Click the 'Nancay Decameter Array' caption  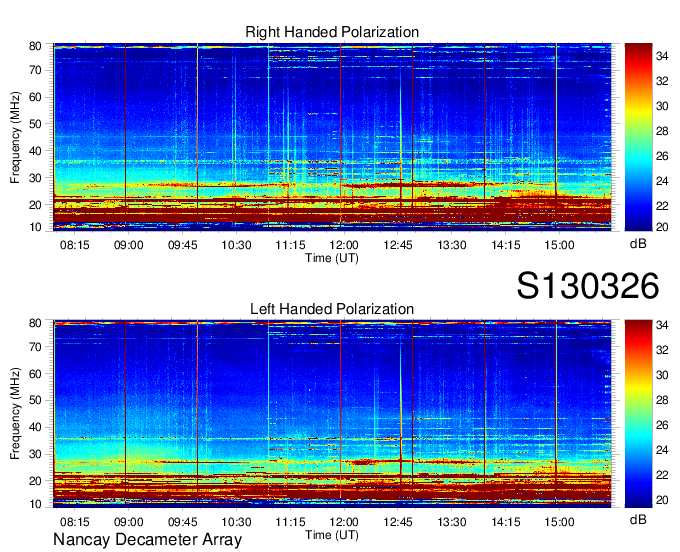147,540
